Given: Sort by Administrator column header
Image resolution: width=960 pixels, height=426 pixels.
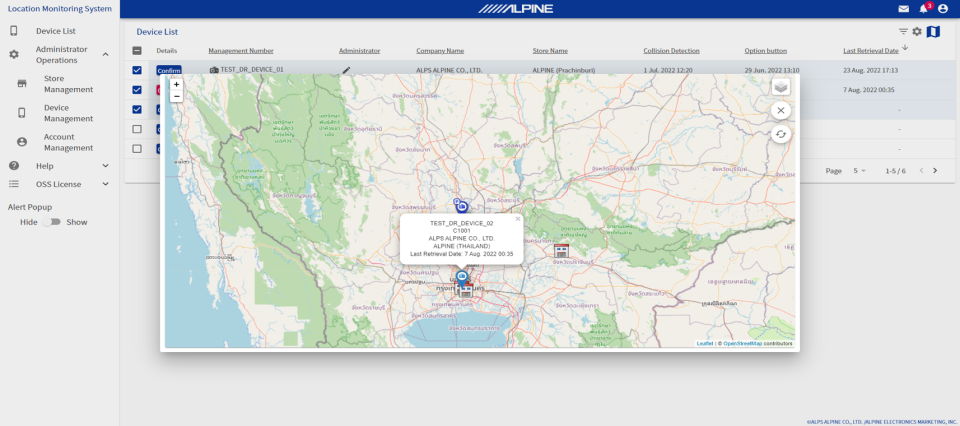Looking at the screenshot, I should [x=359, y=51].
